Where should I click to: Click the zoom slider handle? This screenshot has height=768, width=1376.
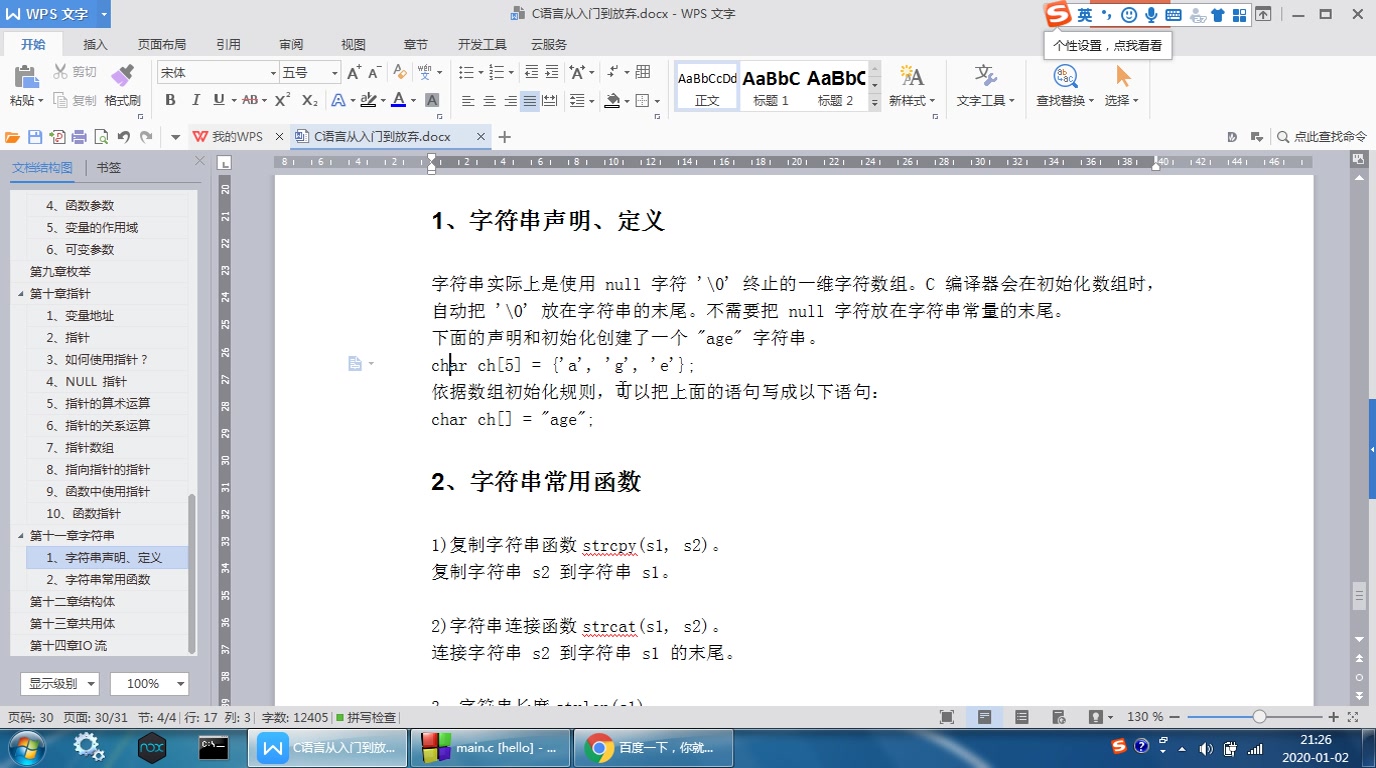pyautogui.click(x=1259, y=717)
